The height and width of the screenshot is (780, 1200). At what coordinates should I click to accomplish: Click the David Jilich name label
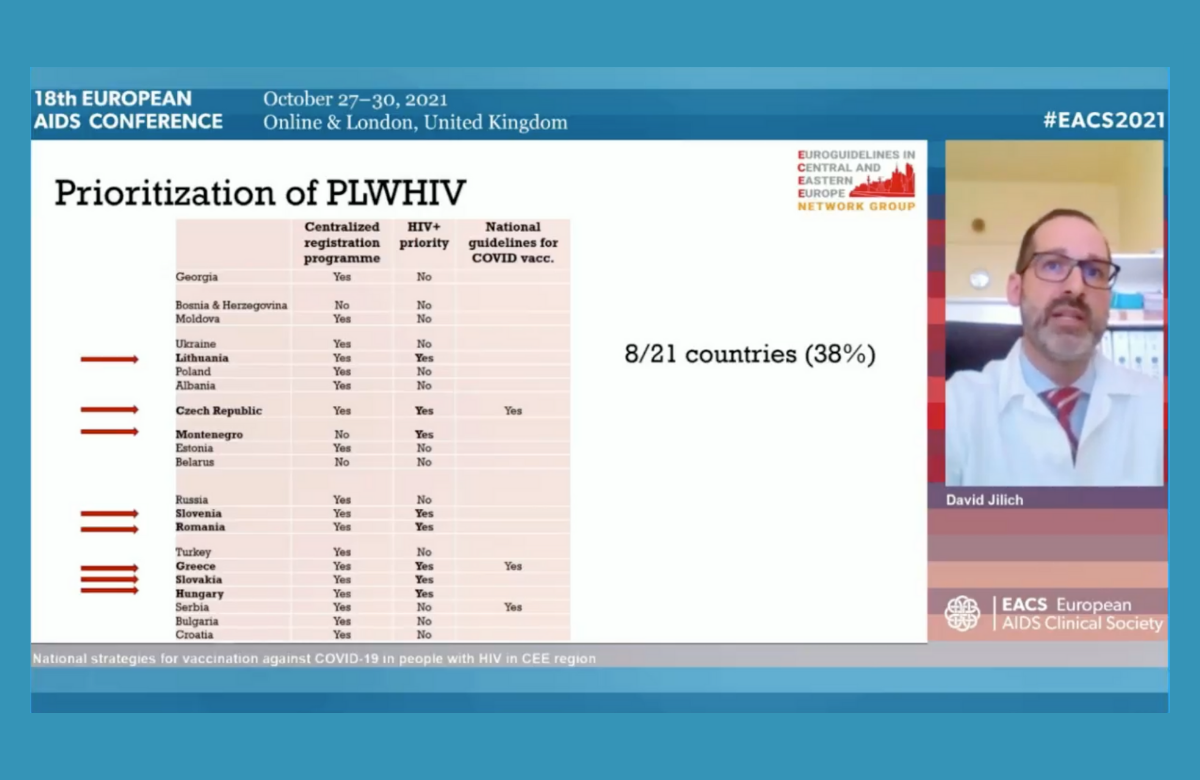[x=985, y=500]
